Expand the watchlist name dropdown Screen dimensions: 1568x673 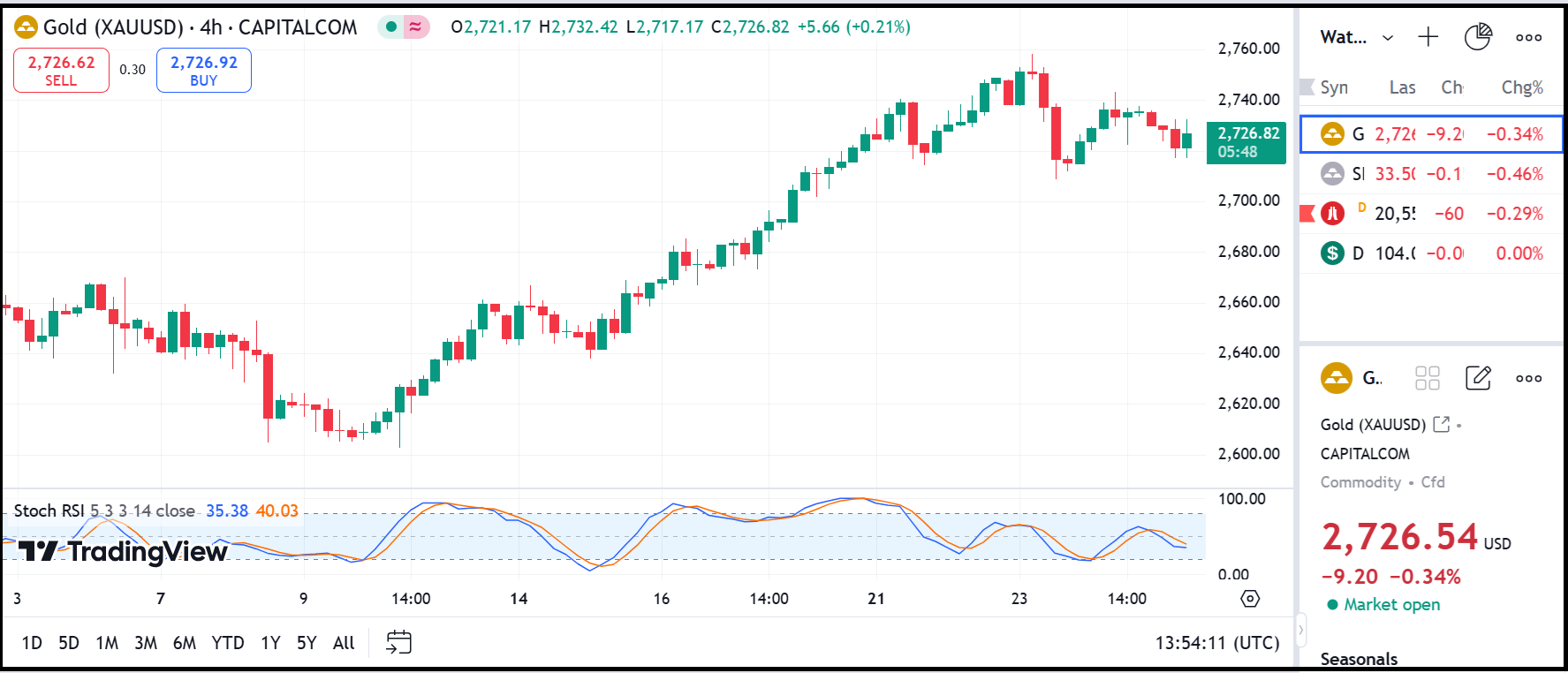pos(1388,37)
